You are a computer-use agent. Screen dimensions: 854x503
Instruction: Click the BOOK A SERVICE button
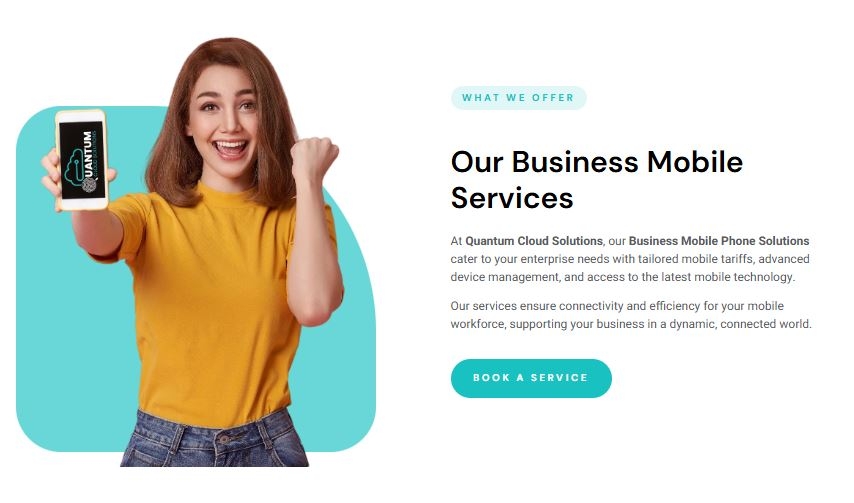click(531, 378)
